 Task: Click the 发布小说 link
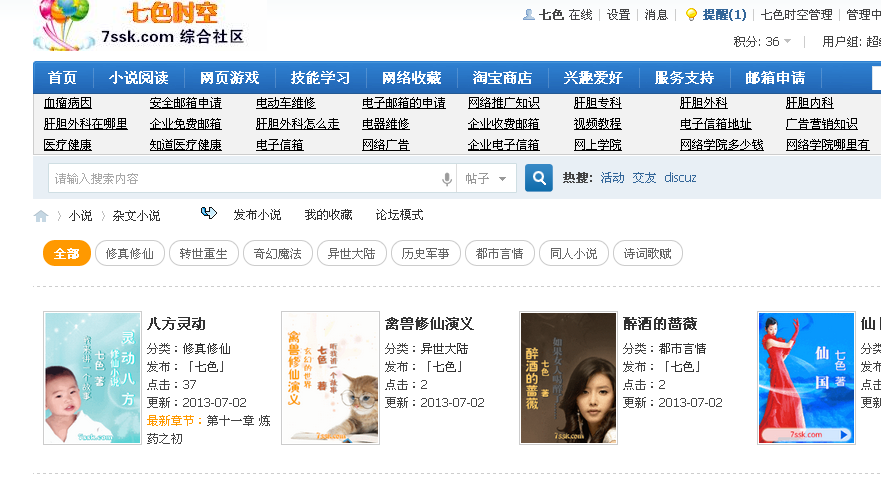click(x=257, y=215)
